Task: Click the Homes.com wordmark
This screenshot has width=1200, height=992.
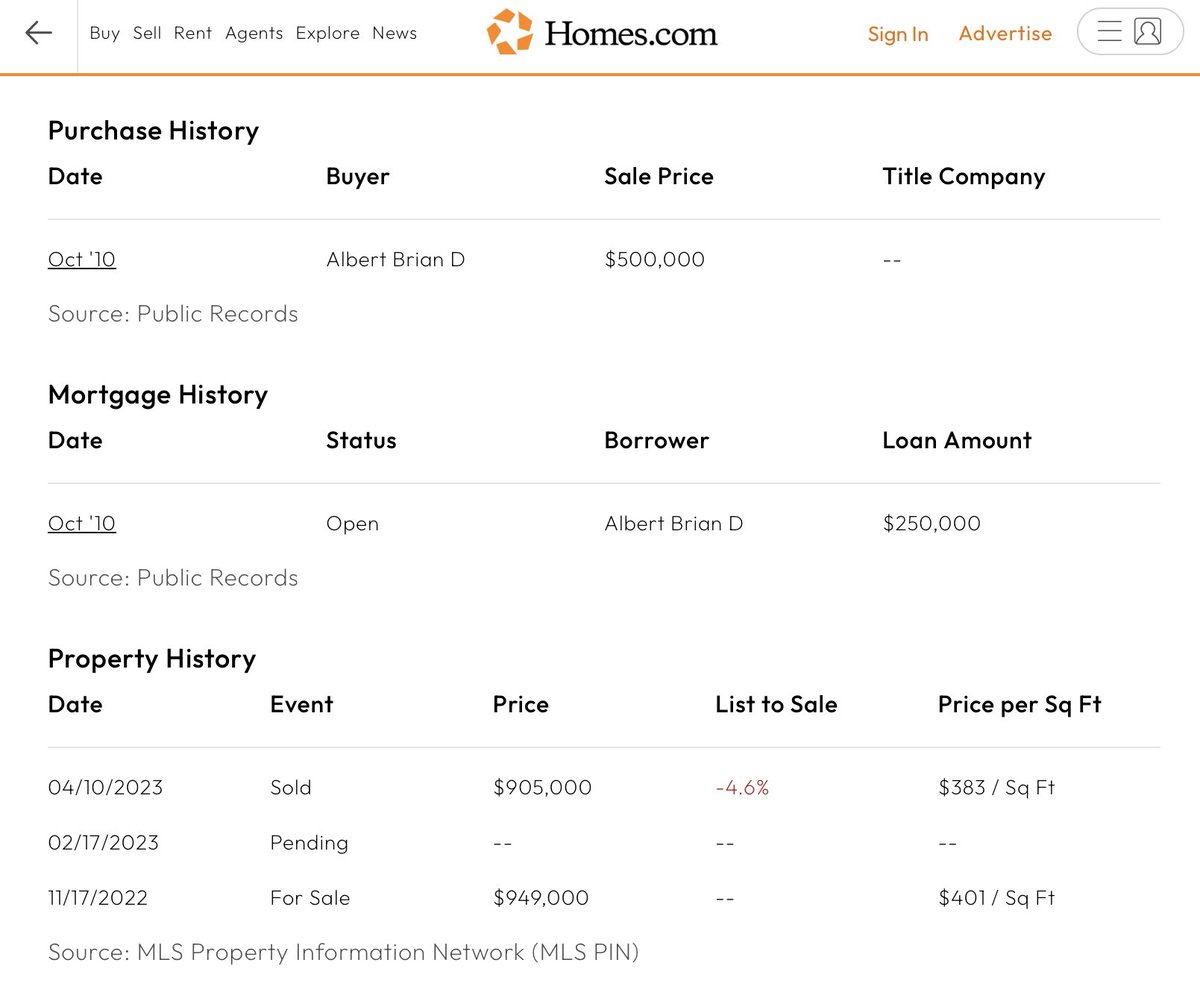Action: coord(631,34)
